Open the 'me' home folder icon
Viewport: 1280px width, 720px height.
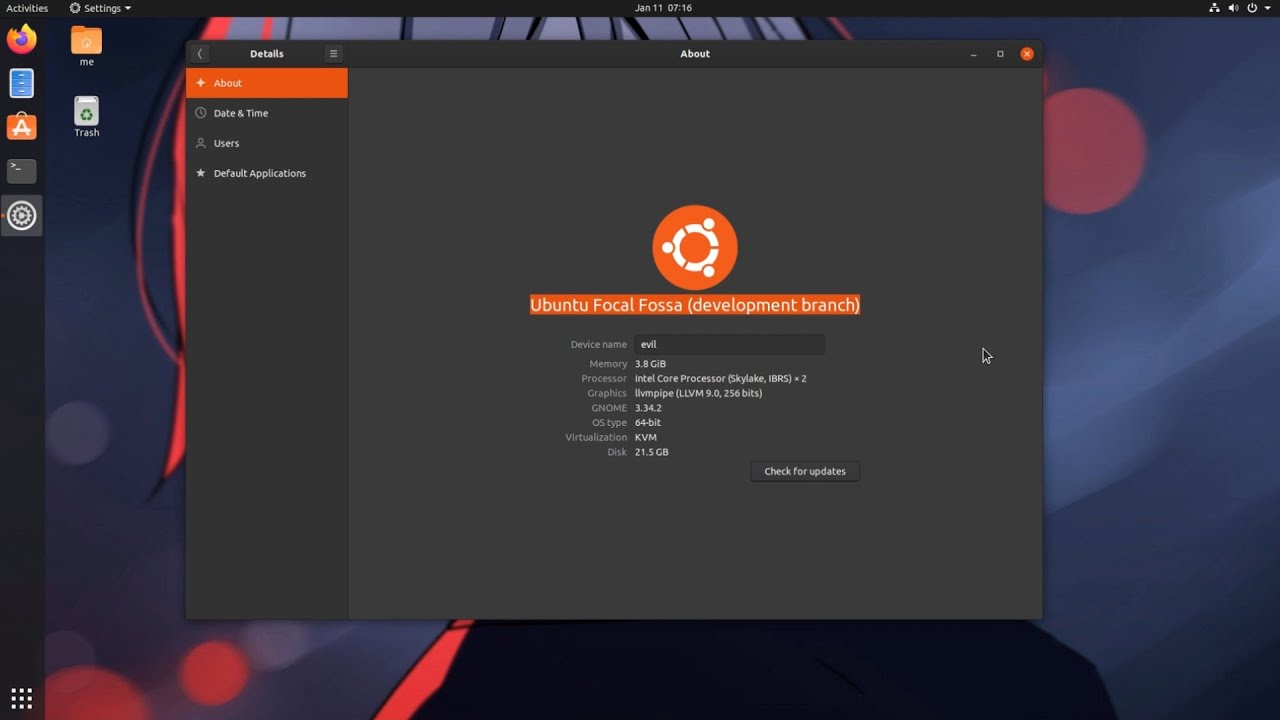(87, 46)
